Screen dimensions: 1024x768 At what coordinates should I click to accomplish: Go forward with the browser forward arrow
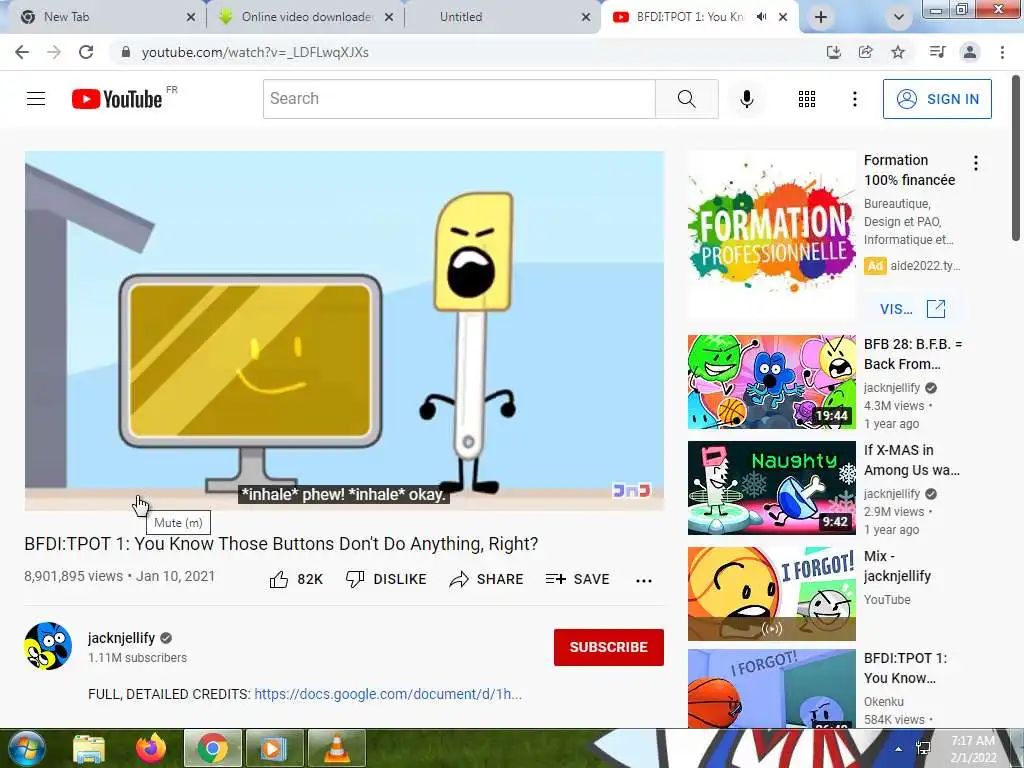54,52
